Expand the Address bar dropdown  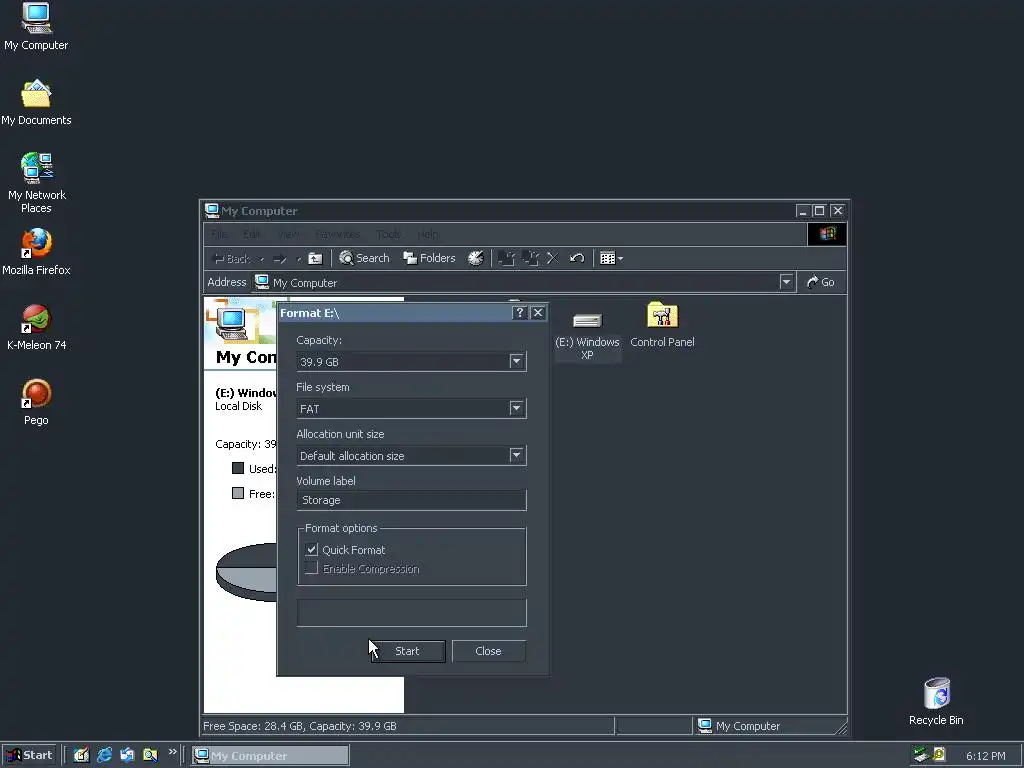pyautogui.click(x=786, y=282)
